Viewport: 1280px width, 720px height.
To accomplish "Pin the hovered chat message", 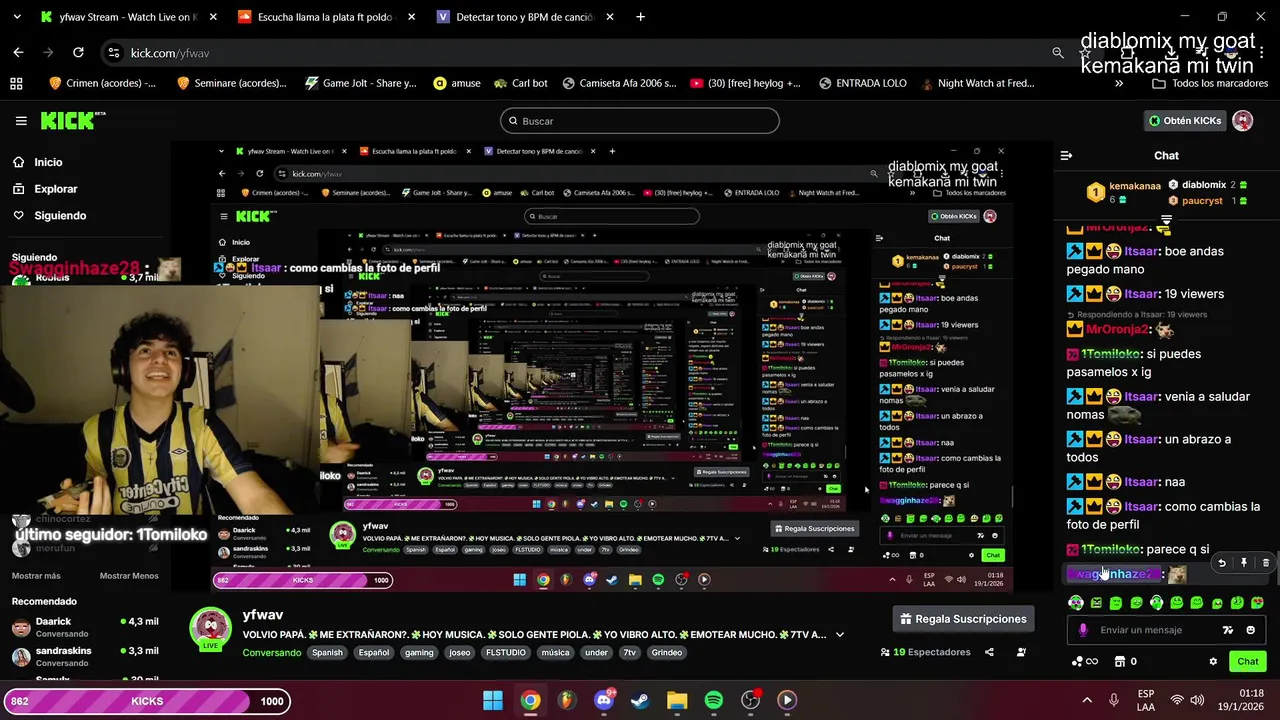I will click(x=1244, y=563).
